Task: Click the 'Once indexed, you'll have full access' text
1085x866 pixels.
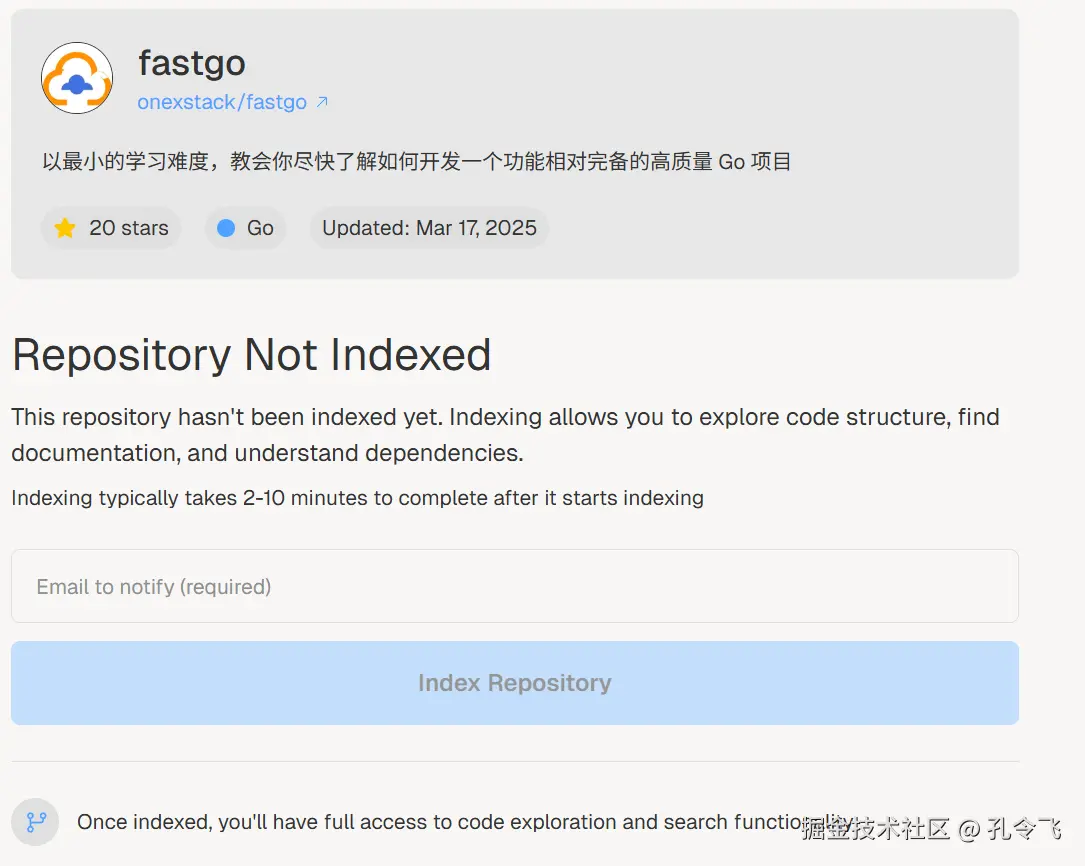Action: click(464, 822)
